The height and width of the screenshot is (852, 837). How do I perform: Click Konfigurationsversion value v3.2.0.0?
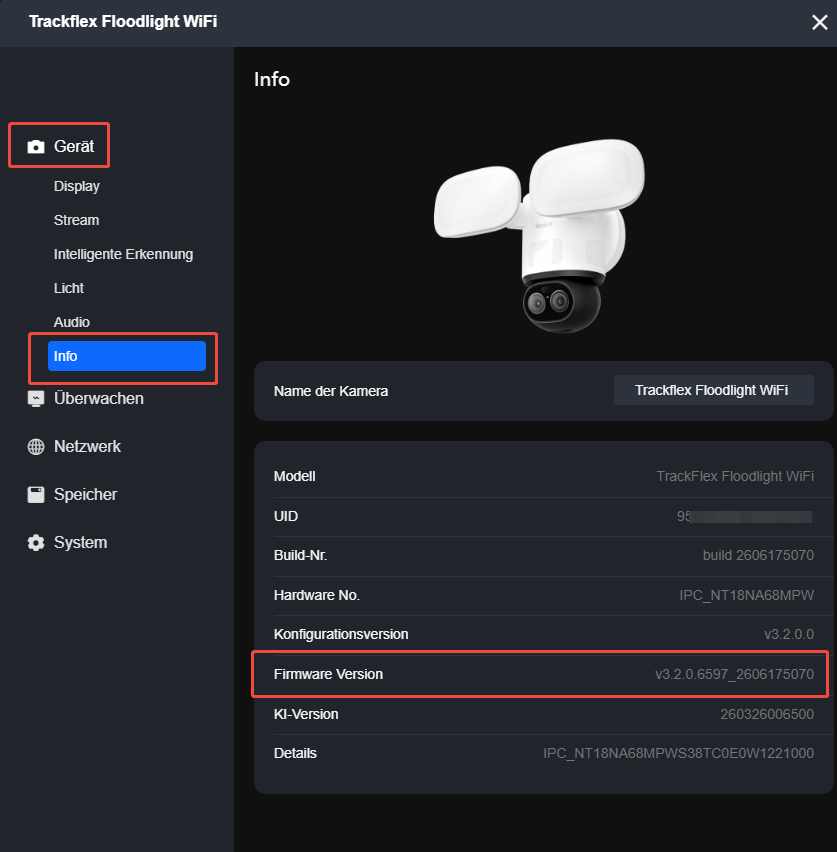[789, 634]
